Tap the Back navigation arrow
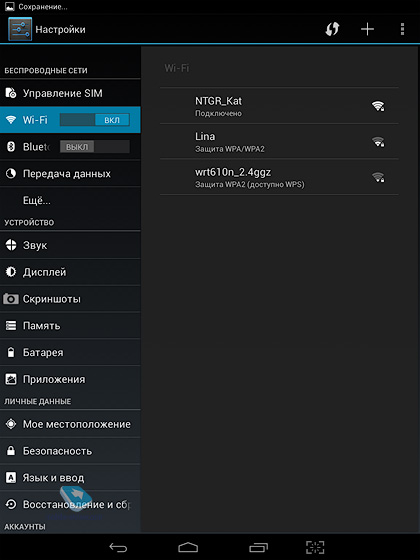 [x=118, y=547]
